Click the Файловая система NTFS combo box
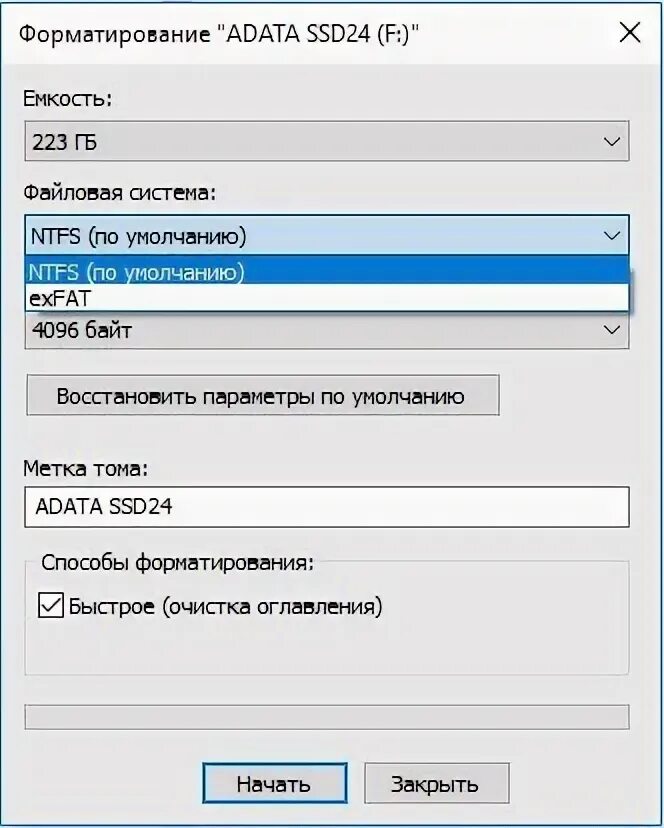This screenshot has height=828, width=664. (326, 235)
